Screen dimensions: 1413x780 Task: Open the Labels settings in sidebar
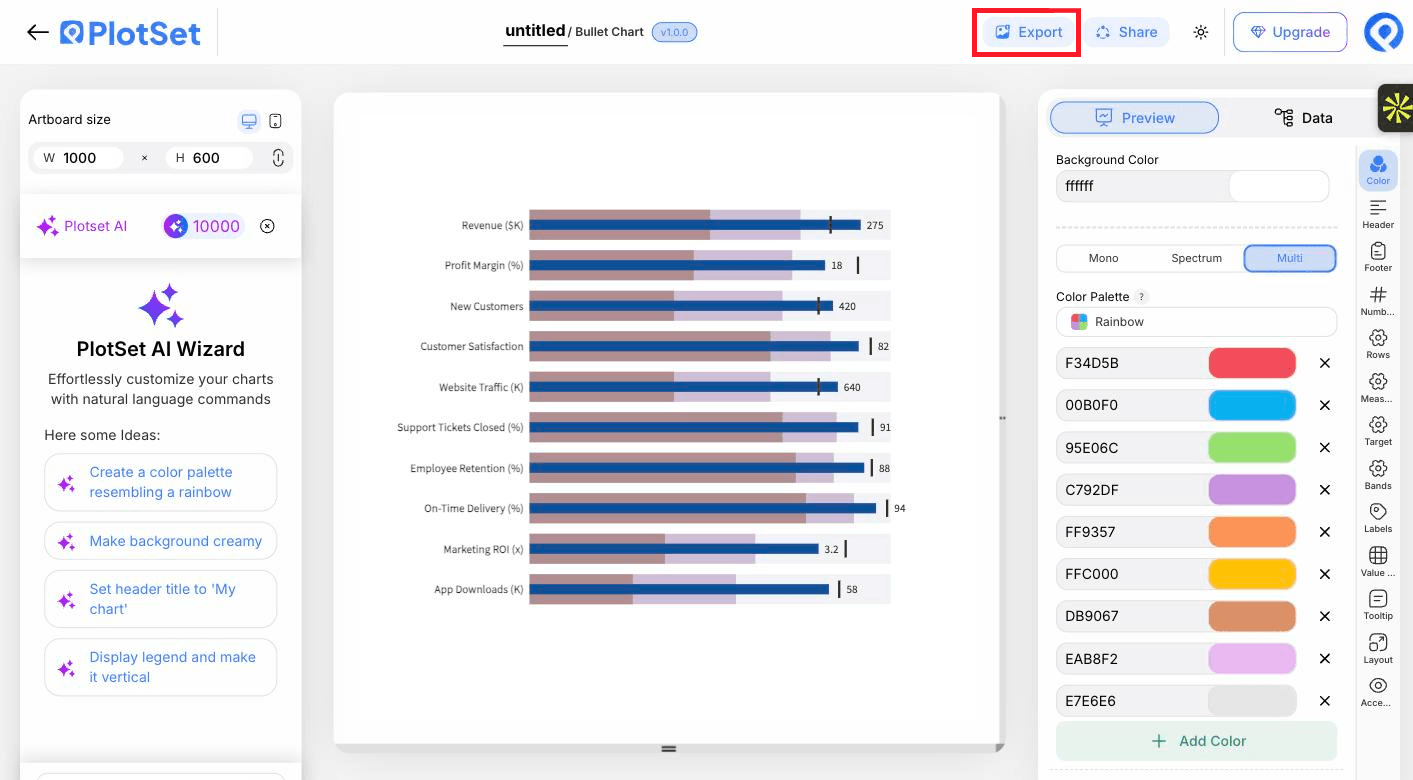pos(1378,518)
